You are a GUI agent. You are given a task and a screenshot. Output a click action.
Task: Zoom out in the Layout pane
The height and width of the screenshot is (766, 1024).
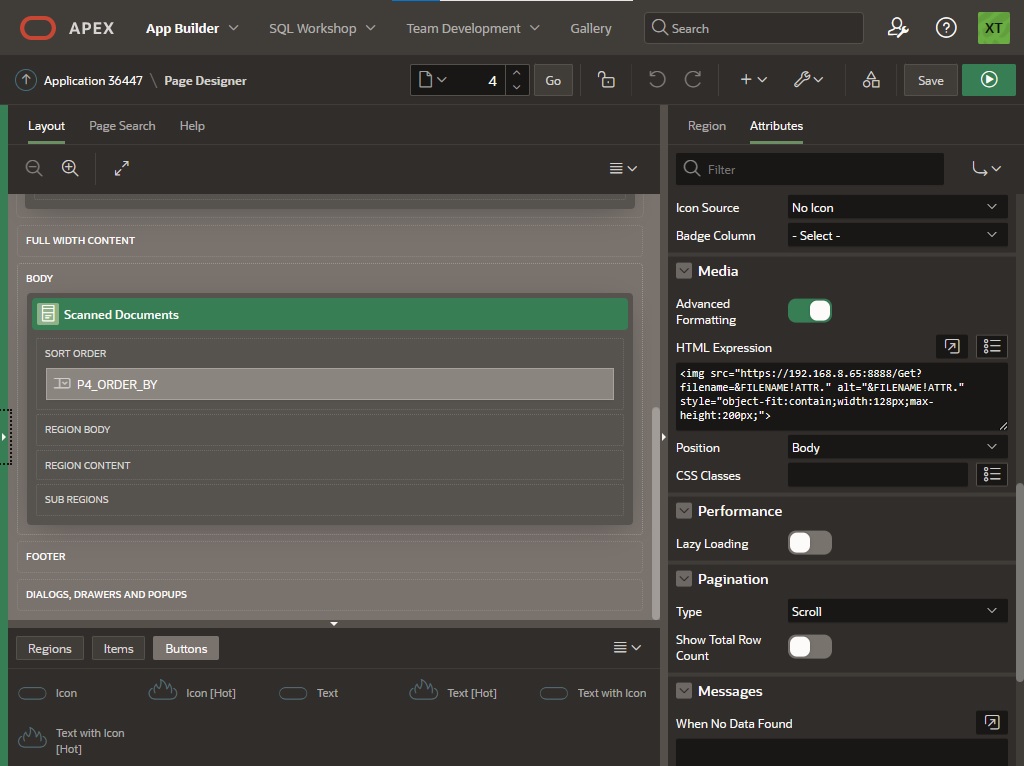(34, 168)
